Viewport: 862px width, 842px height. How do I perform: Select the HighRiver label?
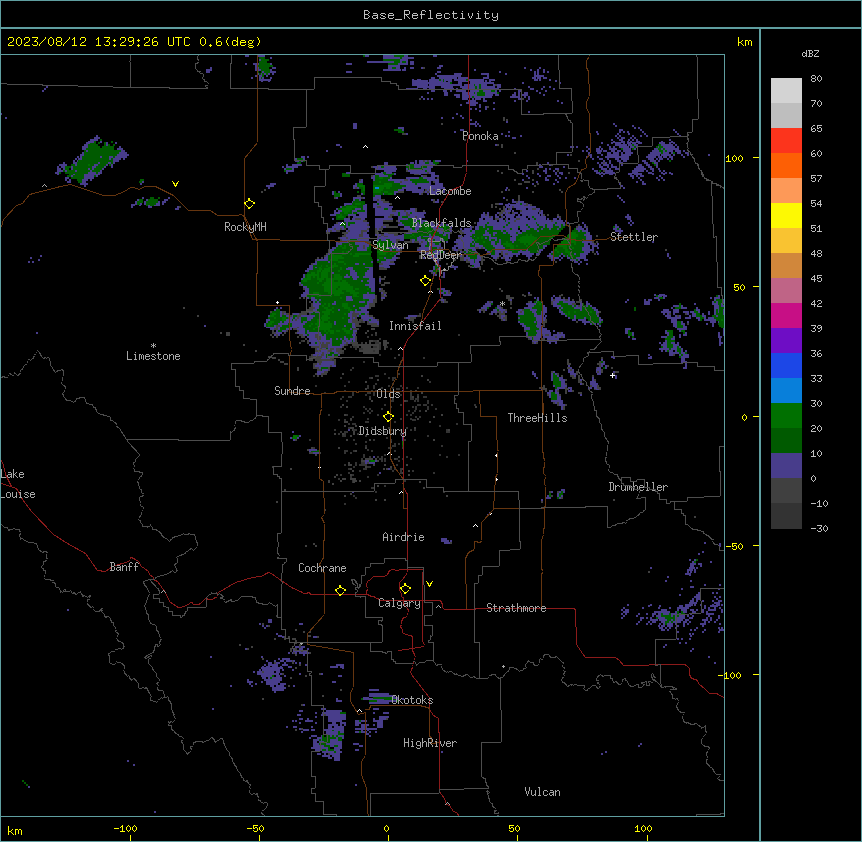pyautogui.click(x=430, y=743)
